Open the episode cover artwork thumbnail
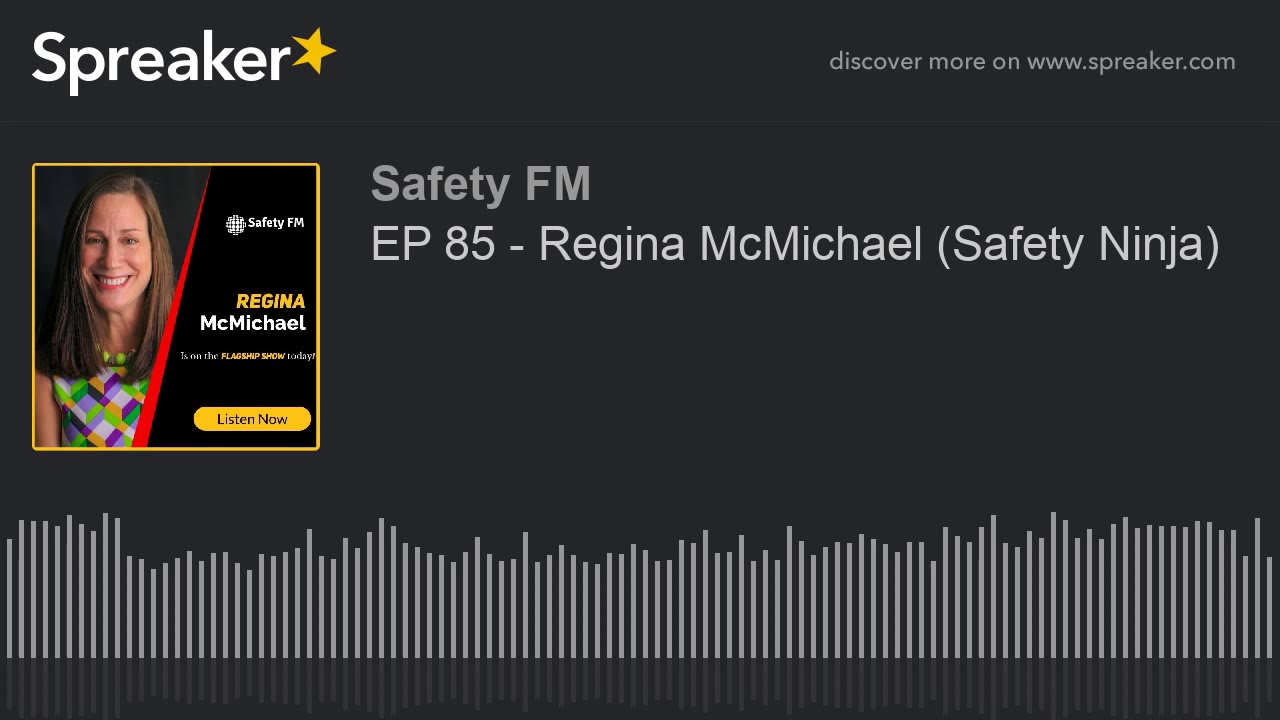 coord(176,307)
